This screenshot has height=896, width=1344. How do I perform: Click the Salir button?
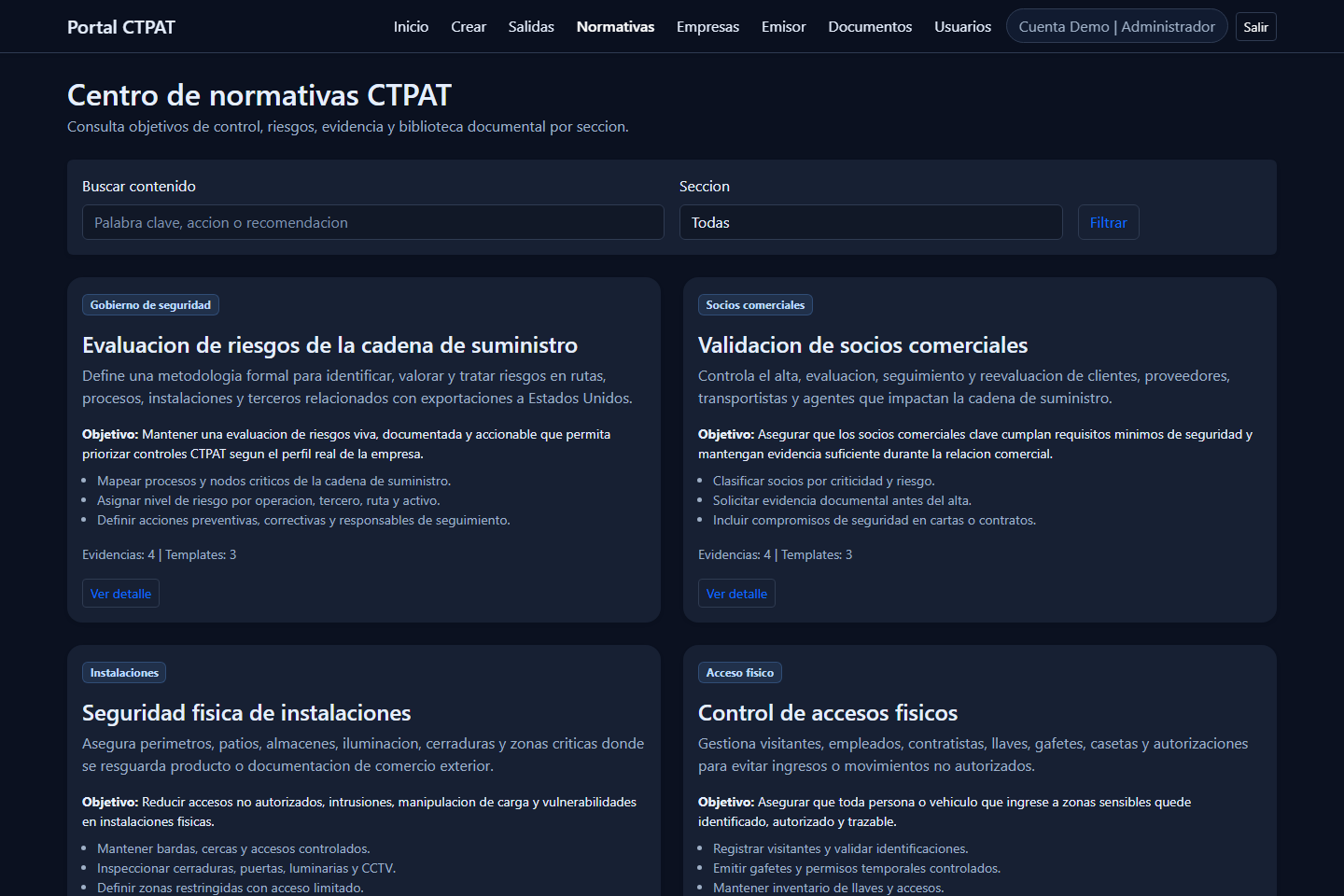[x=1255, y=26]
